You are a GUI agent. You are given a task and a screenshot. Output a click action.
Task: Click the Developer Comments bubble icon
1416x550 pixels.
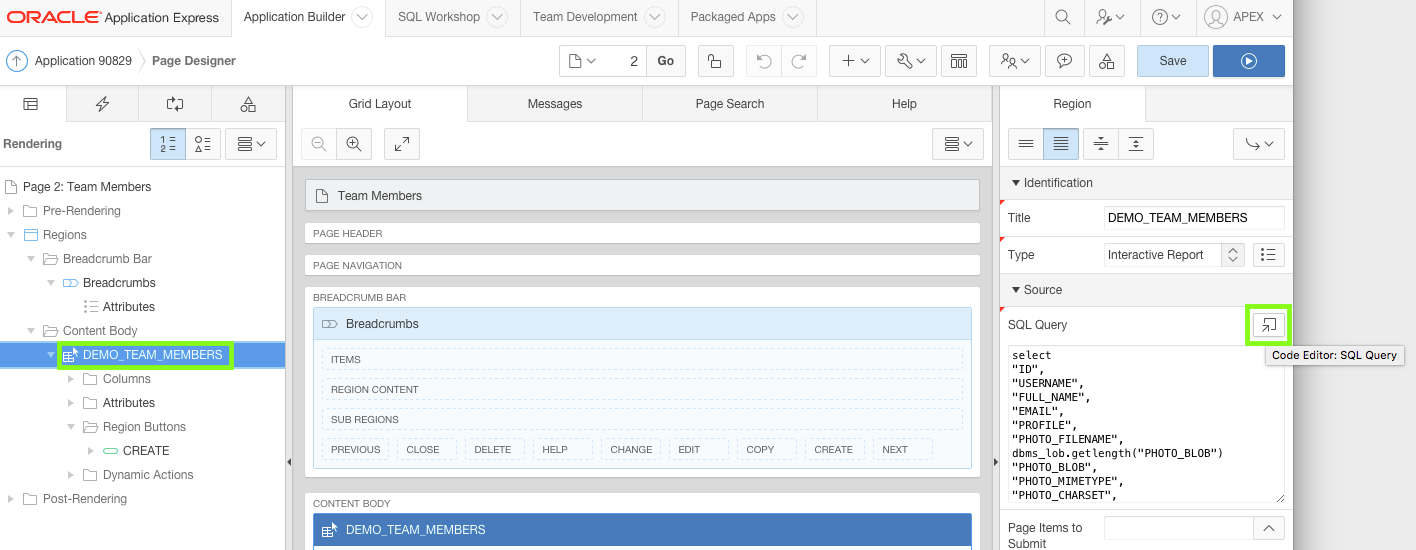tap(1065, 61)
